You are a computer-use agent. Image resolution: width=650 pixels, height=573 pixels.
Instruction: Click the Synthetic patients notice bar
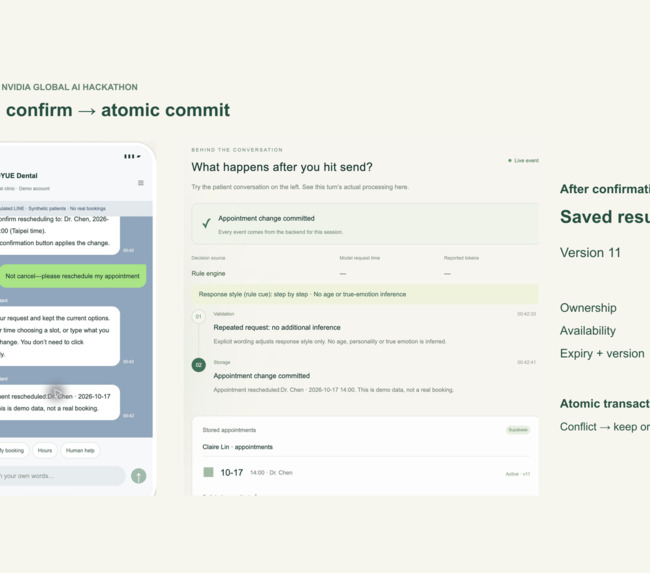[x=75, y=209]
